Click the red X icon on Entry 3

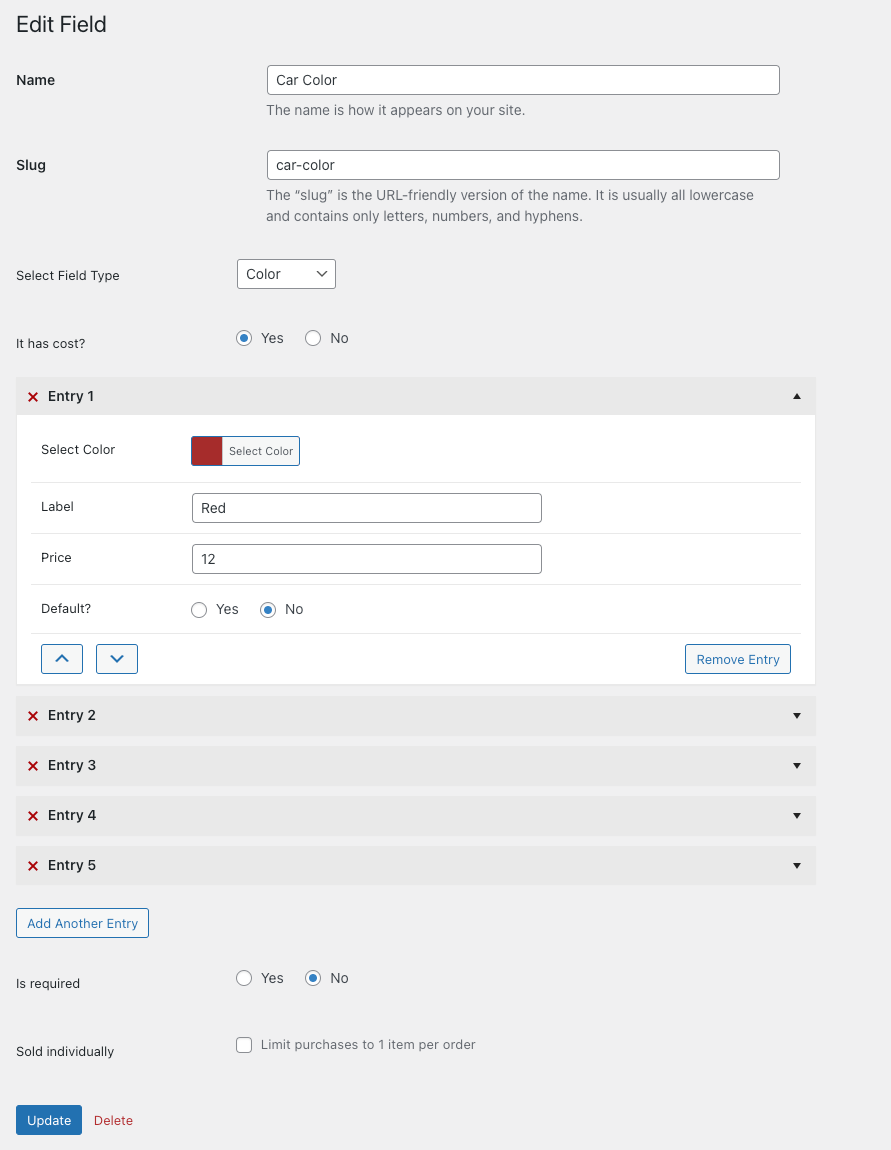(x=33, y=766)
